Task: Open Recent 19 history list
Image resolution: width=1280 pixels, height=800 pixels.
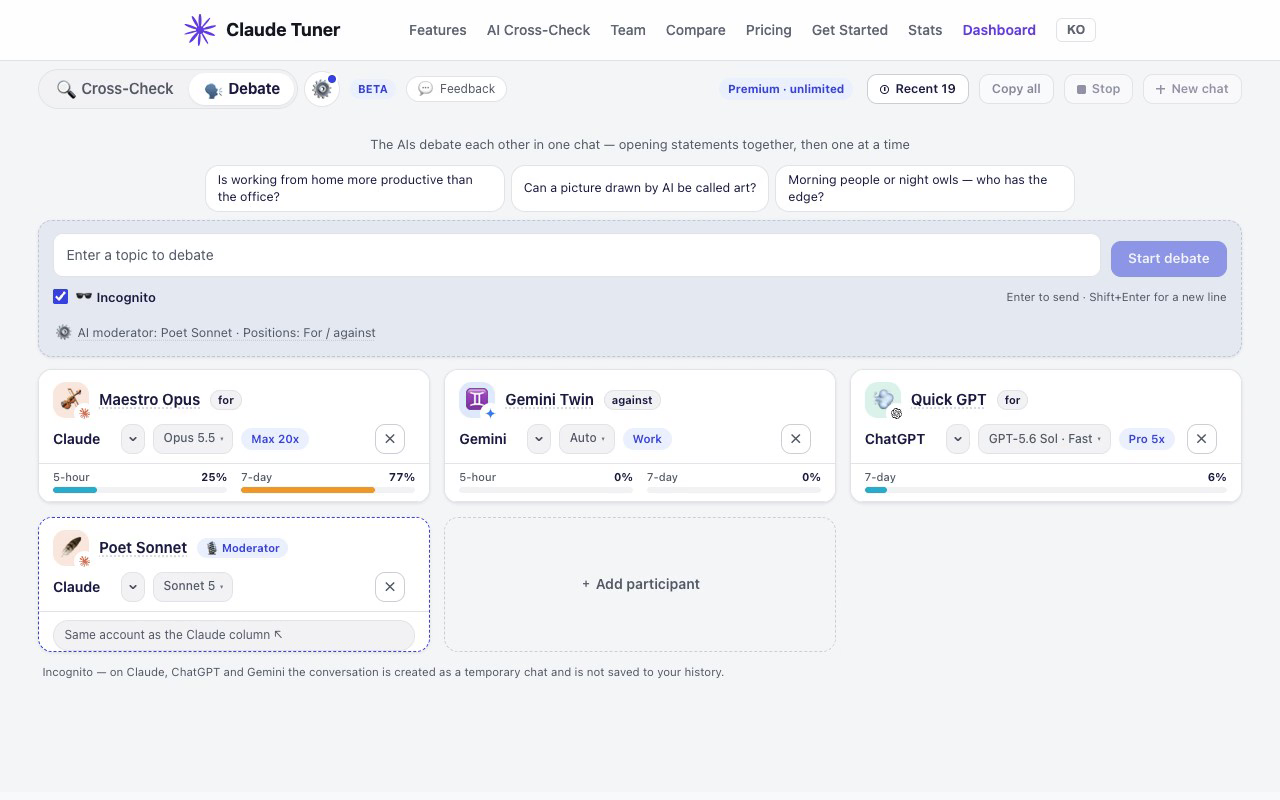Action: [x=918, y=89]
